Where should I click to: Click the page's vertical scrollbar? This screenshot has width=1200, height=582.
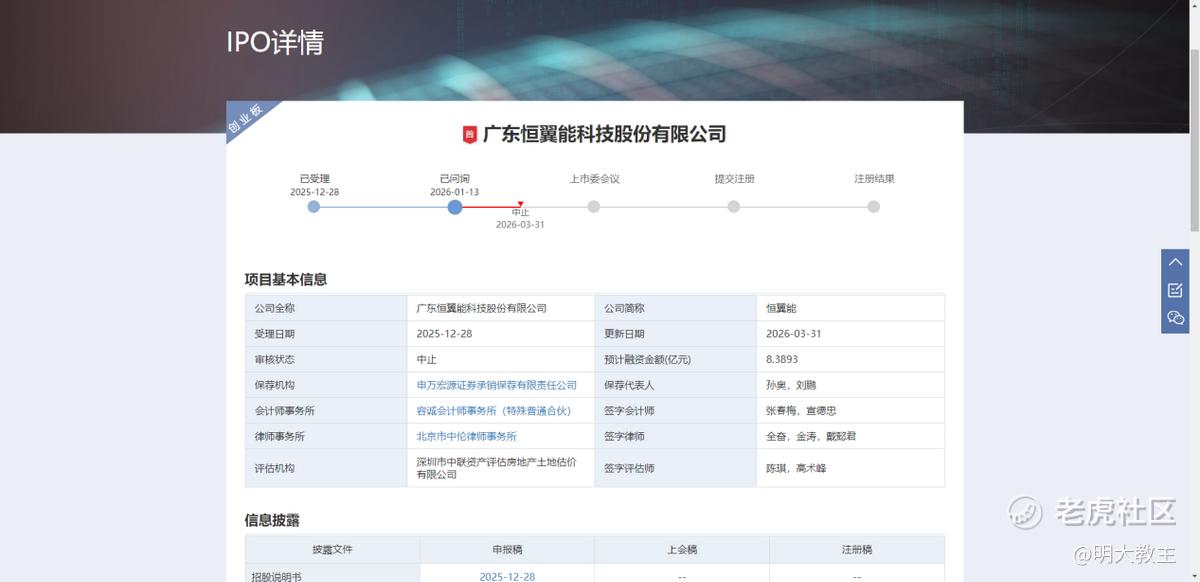pos(1193,120)
